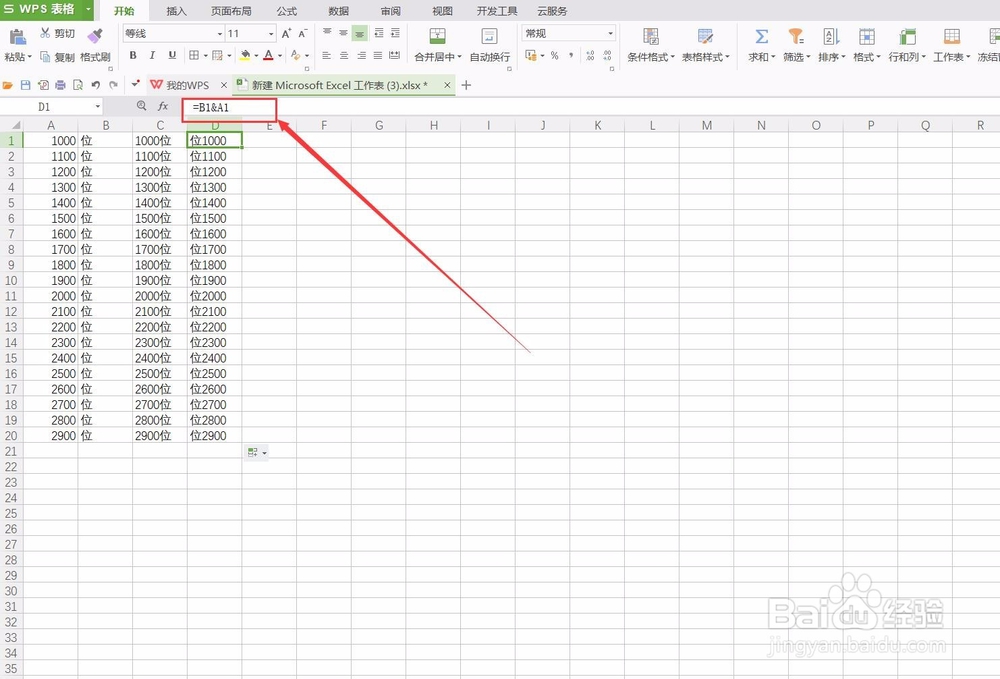
Task: Click increase indent icon
Action: pos(395,33)
